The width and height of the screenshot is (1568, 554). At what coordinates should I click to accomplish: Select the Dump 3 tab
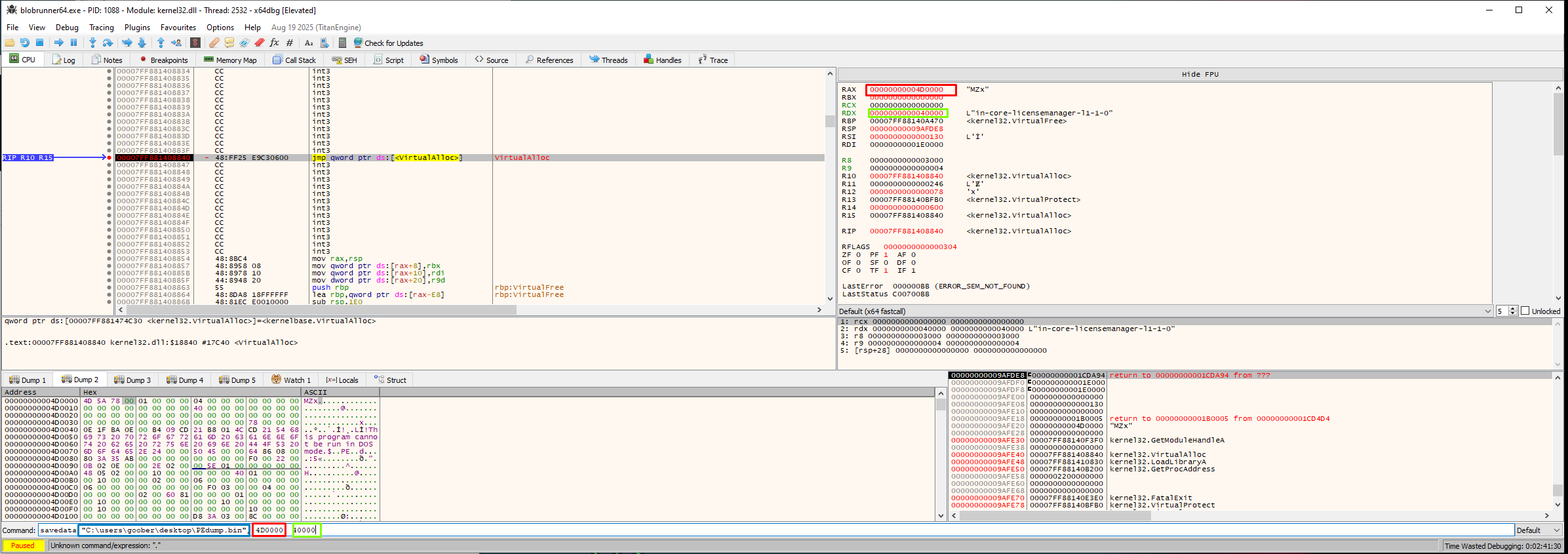click(x=132, y=380)
